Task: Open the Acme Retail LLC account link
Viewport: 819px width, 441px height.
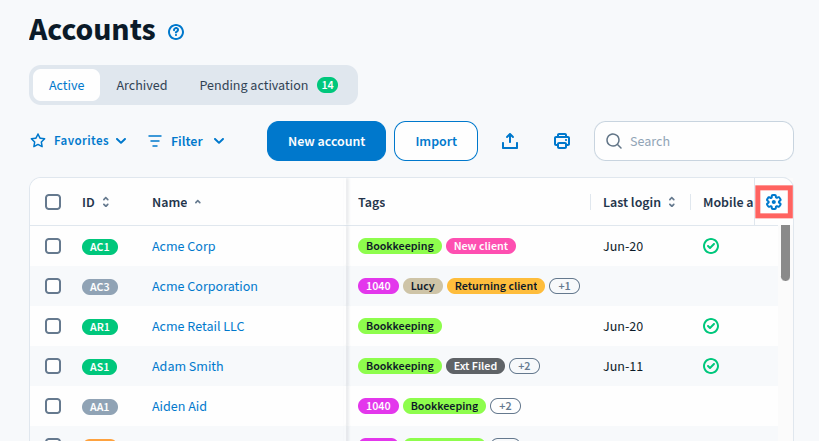Action: tap(198, 326)
